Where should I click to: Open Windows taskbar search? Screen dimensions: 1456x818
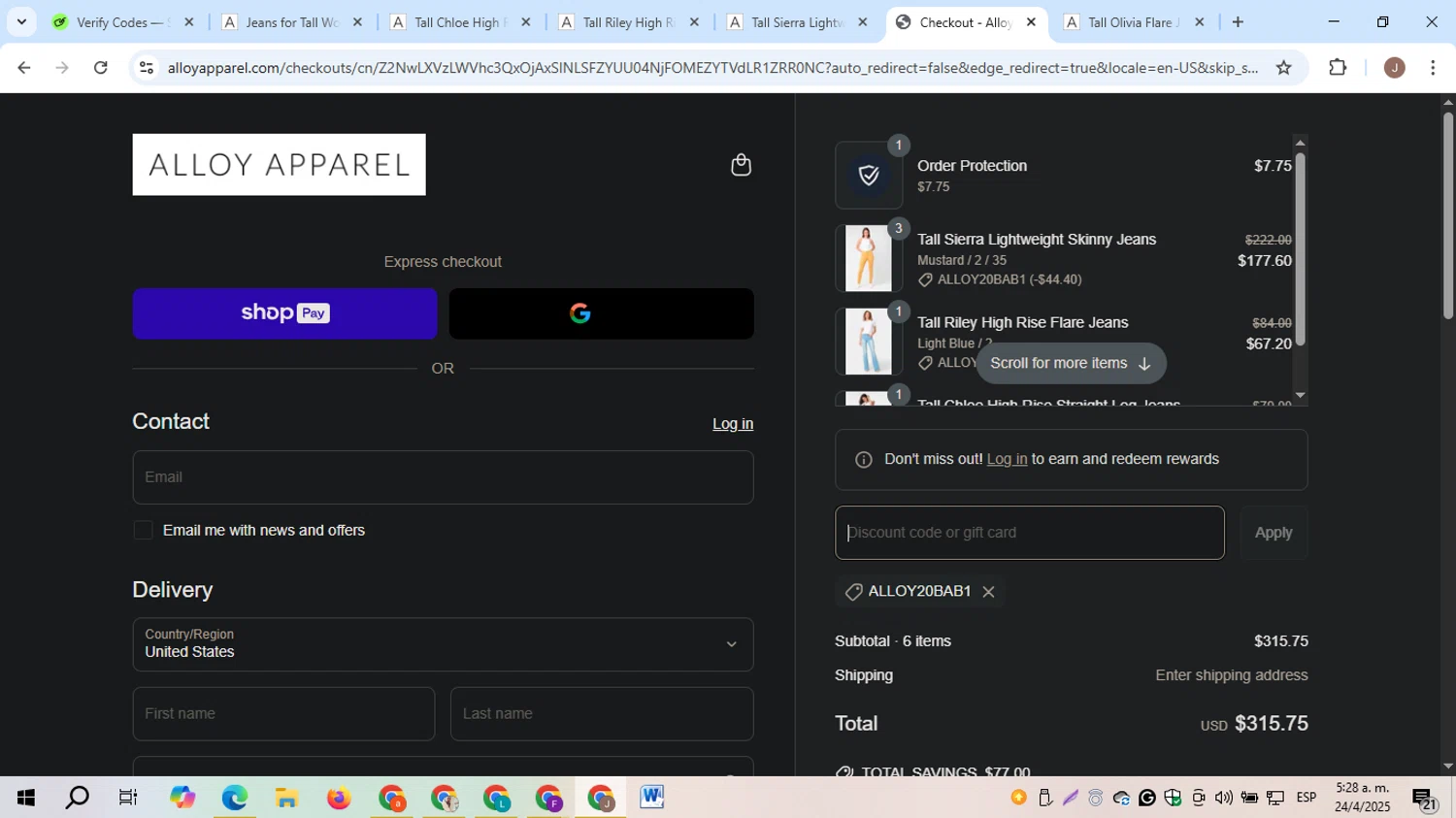pos(77,798)
